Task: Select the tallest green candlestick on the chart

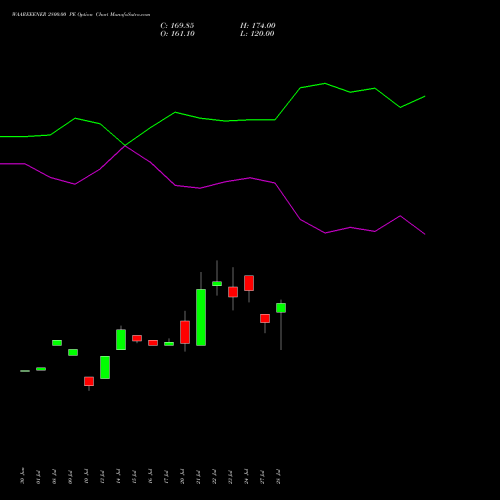Action: pos(201,317)
